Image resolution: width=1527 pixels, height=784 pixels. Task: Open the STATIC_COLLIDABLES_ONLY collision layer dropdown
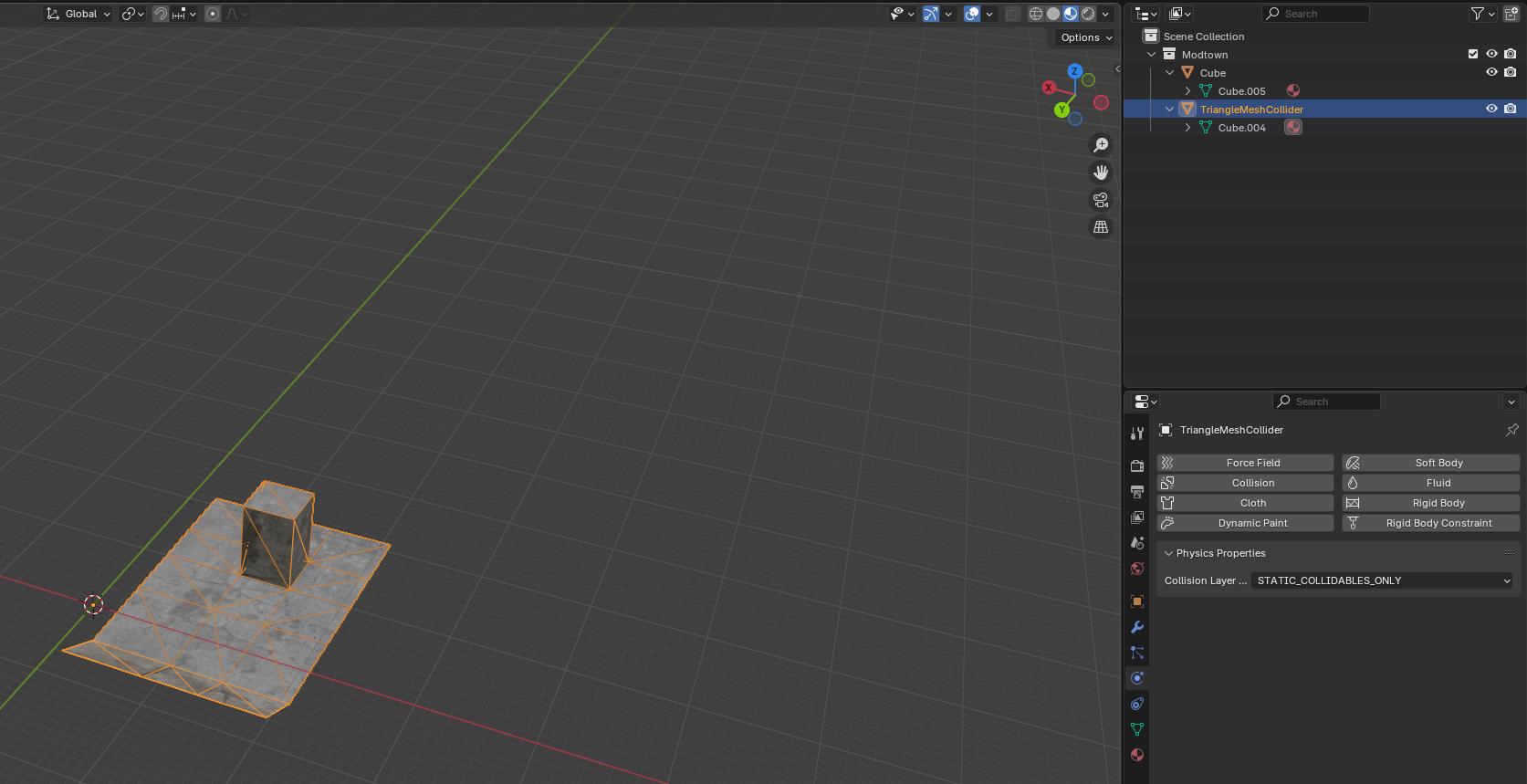tap(1382, 580)
